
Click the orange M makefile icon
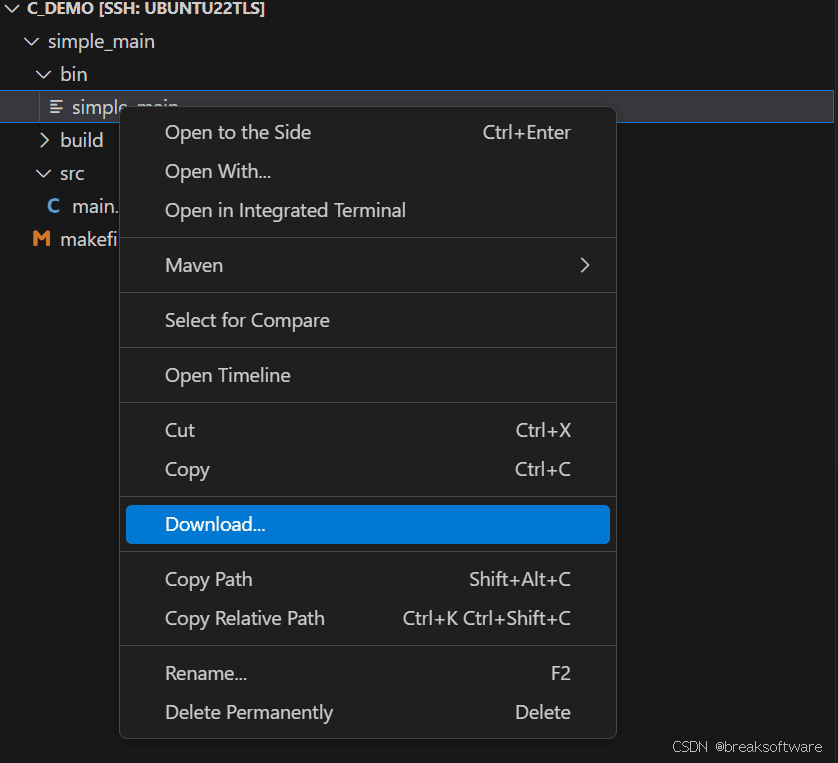[x=42, y=239]
